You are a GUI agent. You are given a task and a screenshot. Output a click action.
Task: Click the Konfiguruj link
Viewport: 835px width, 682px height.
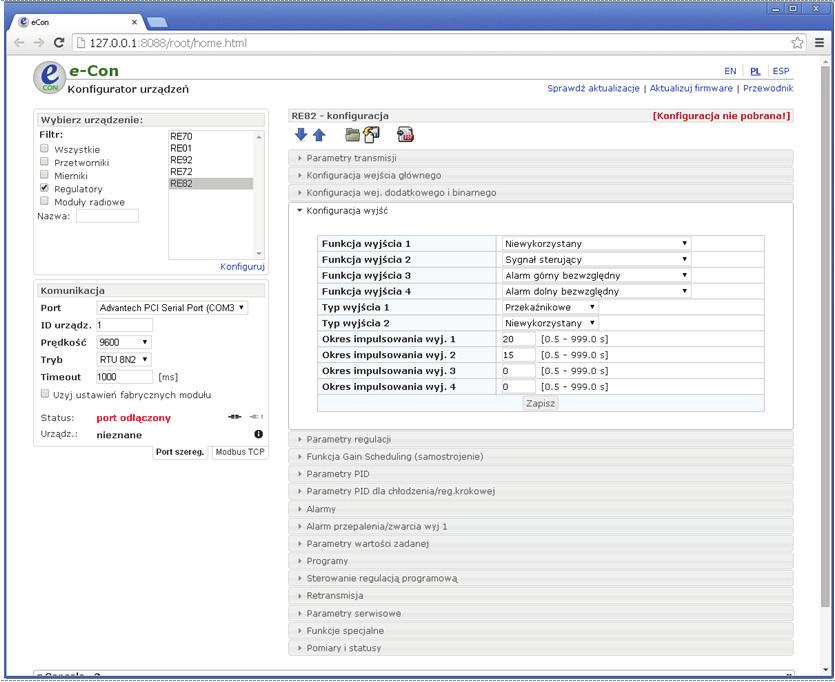[242, 266]
